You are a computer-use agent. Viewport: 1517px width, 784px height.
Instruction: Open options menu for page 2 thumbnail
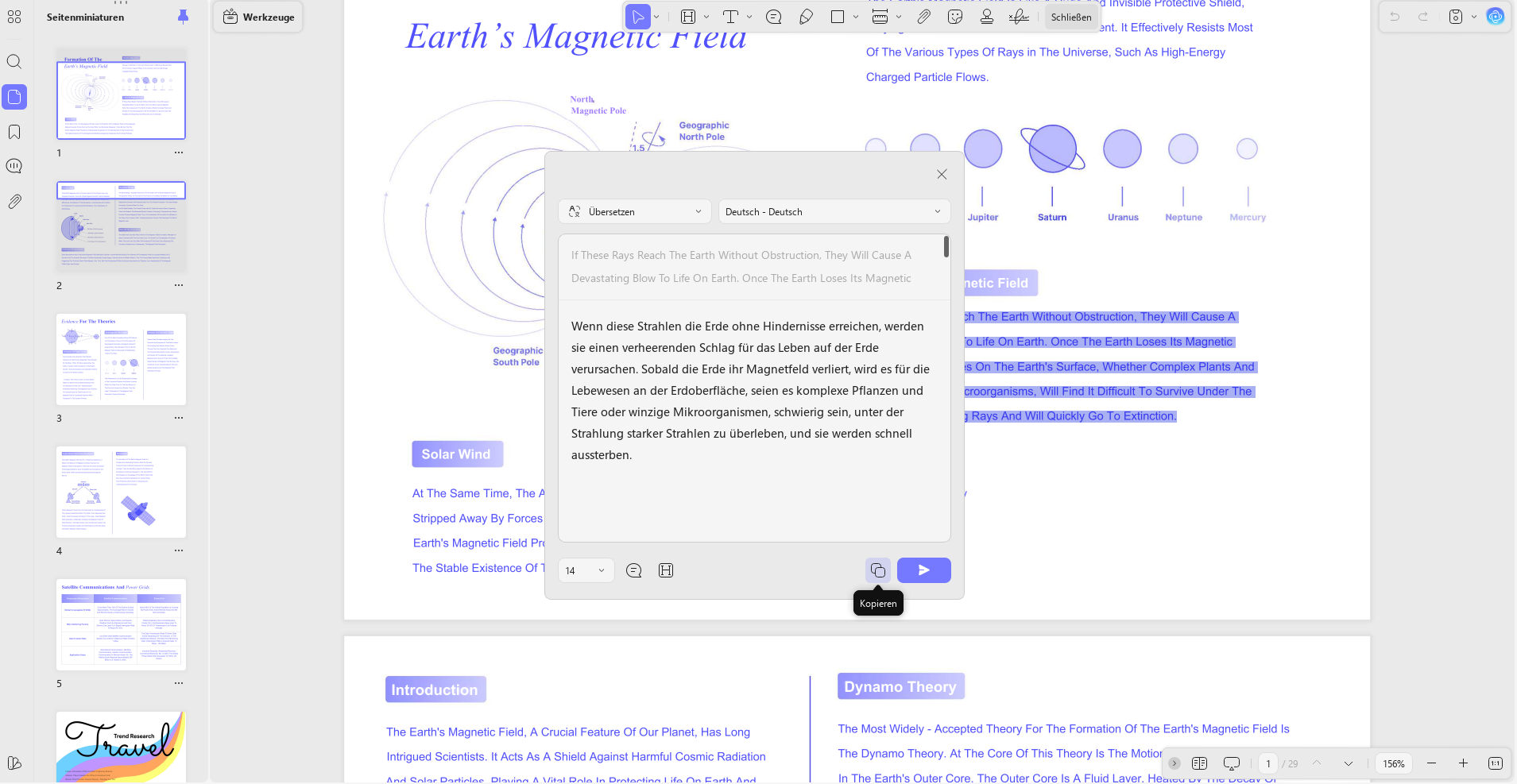tap(179, 285)
